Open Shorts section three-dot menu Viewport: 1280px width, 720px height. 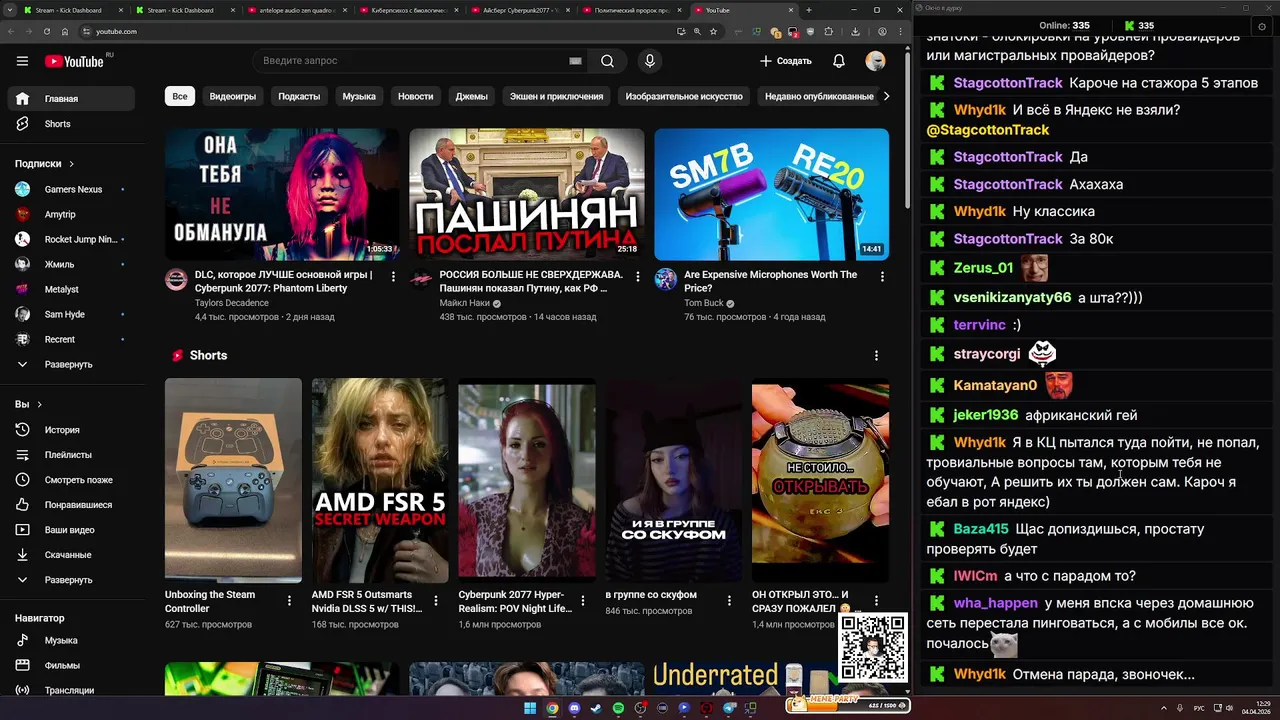pyautogui.click(x=877, y=356)
